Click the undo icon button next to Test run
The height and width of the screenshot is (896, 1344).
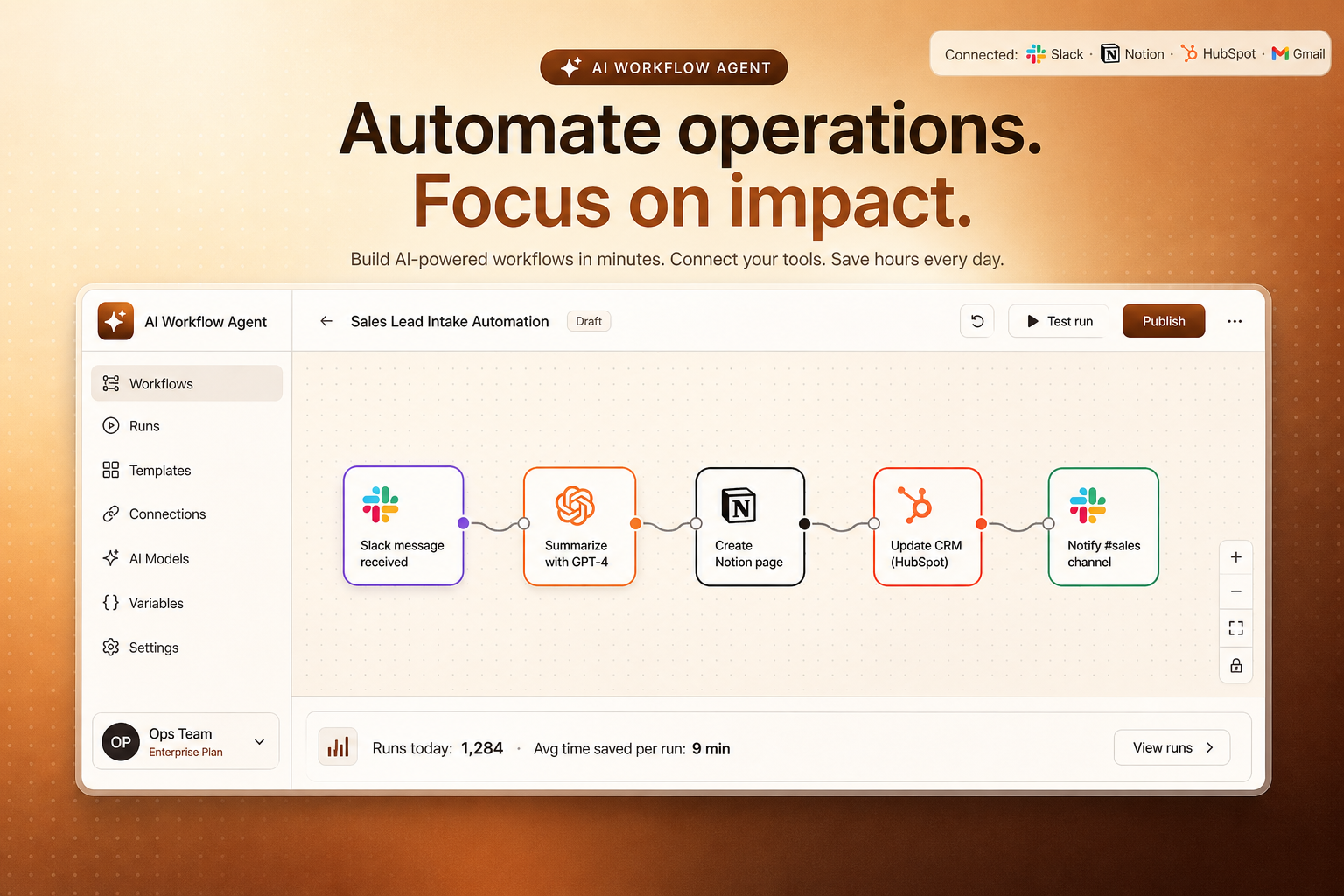(x=977, y=321)
